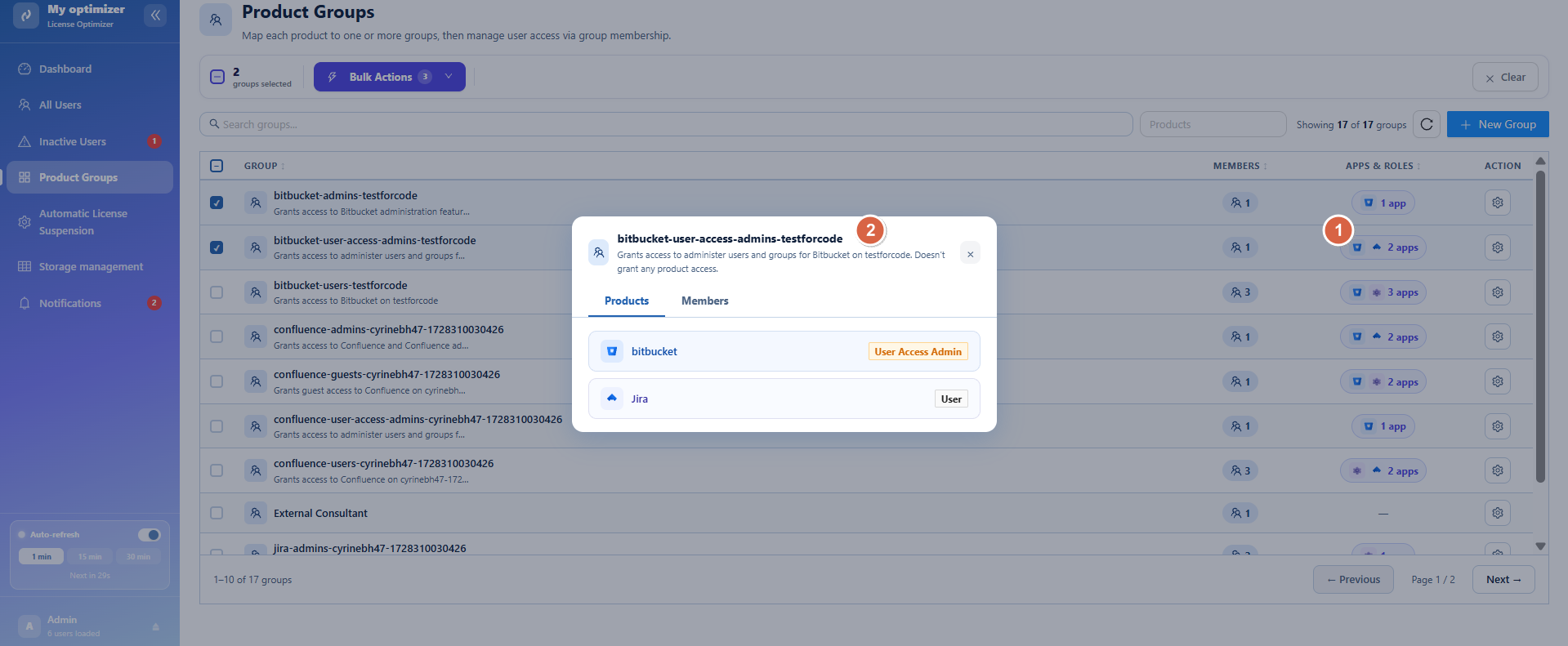Viewport: 1568px width, 646px height.
Task: Check confluence-guests-cyrinebh47 row checkbox
Action: (x=217, y=381)
